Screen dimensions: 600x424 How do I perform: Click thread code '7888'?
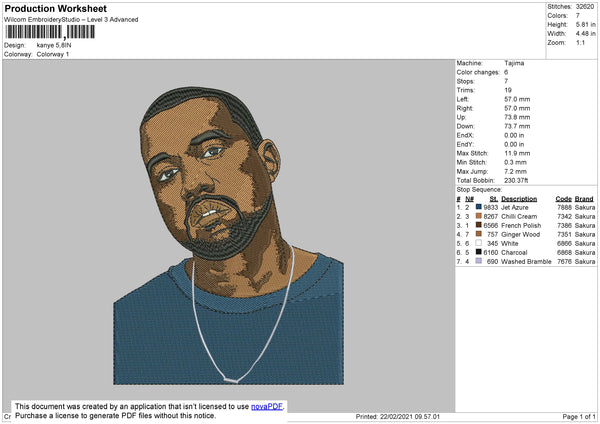tap(564, 207)
